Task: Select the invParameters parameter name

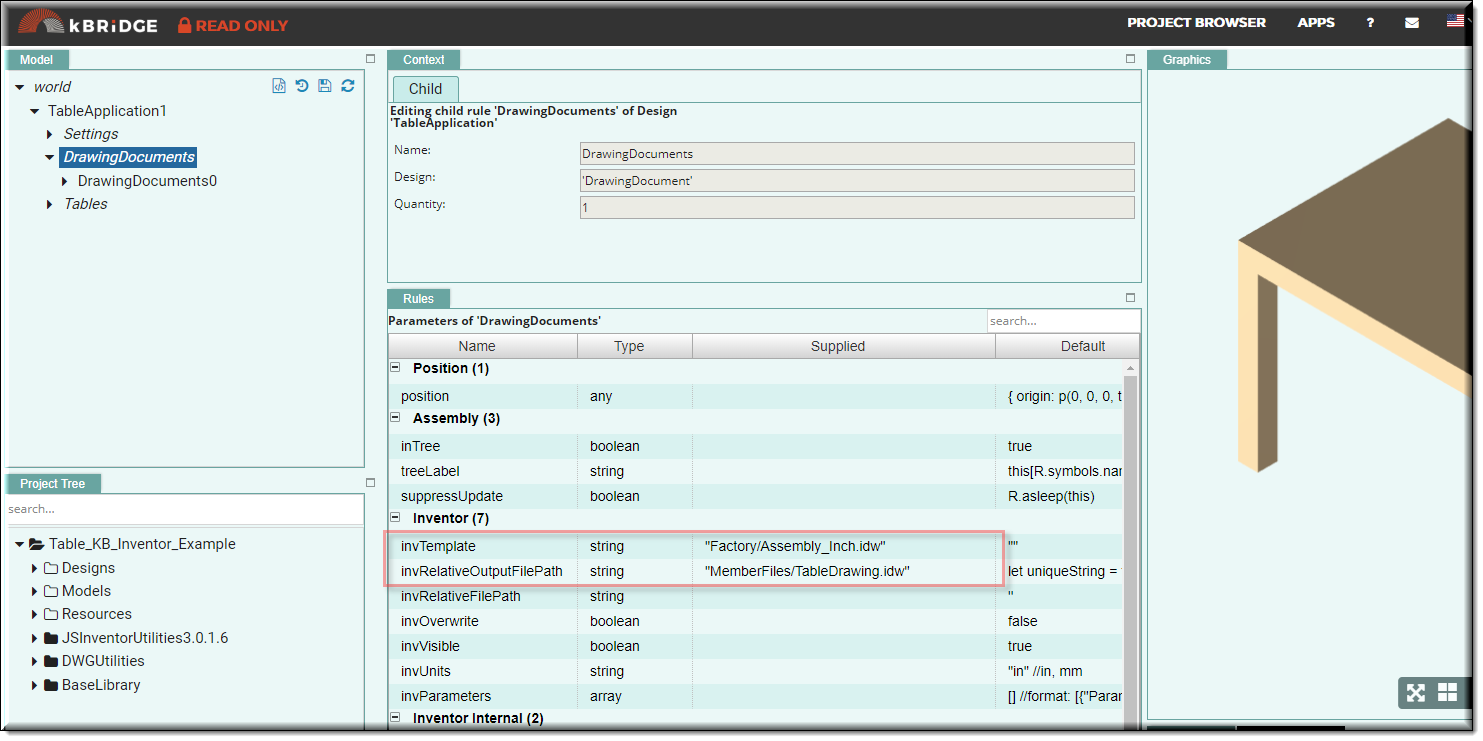Action: click(x=446, y=696)
